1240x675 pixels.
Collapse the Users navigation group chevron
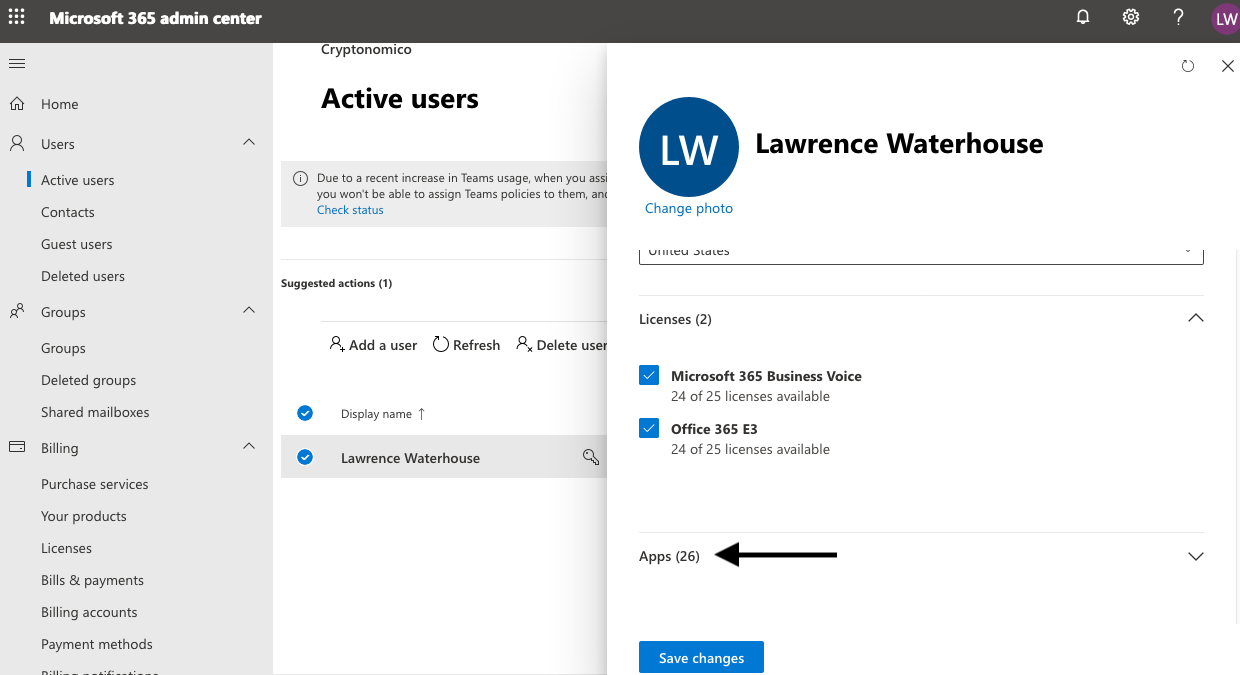click(x=249, y=143)
